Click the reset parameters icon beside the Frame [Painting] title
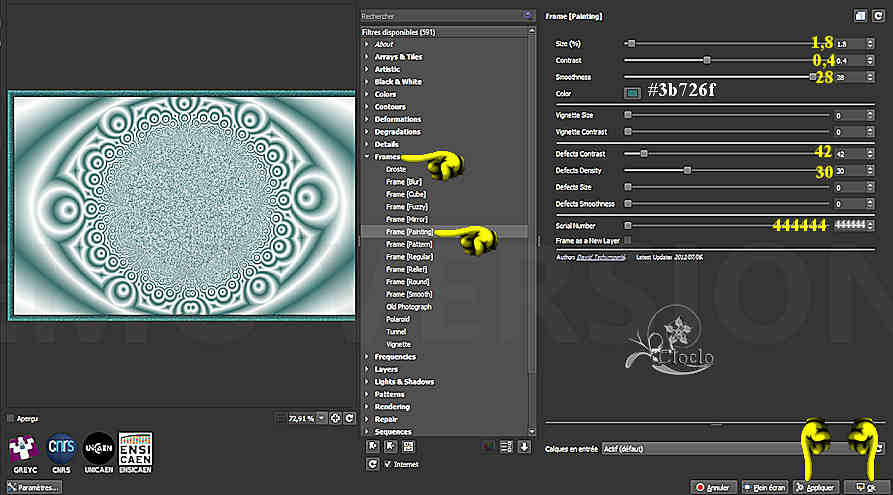 click(878, 16)
